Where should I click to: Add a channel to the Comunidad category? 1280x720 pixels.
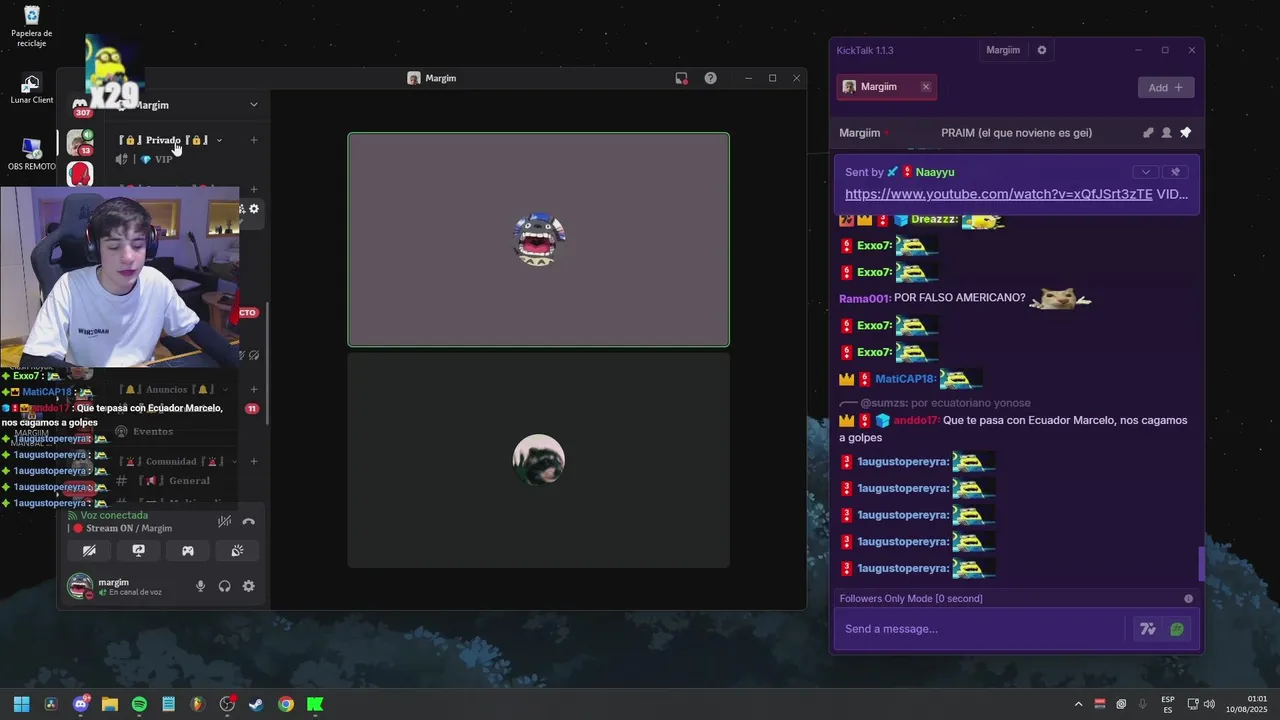[254, 461]
